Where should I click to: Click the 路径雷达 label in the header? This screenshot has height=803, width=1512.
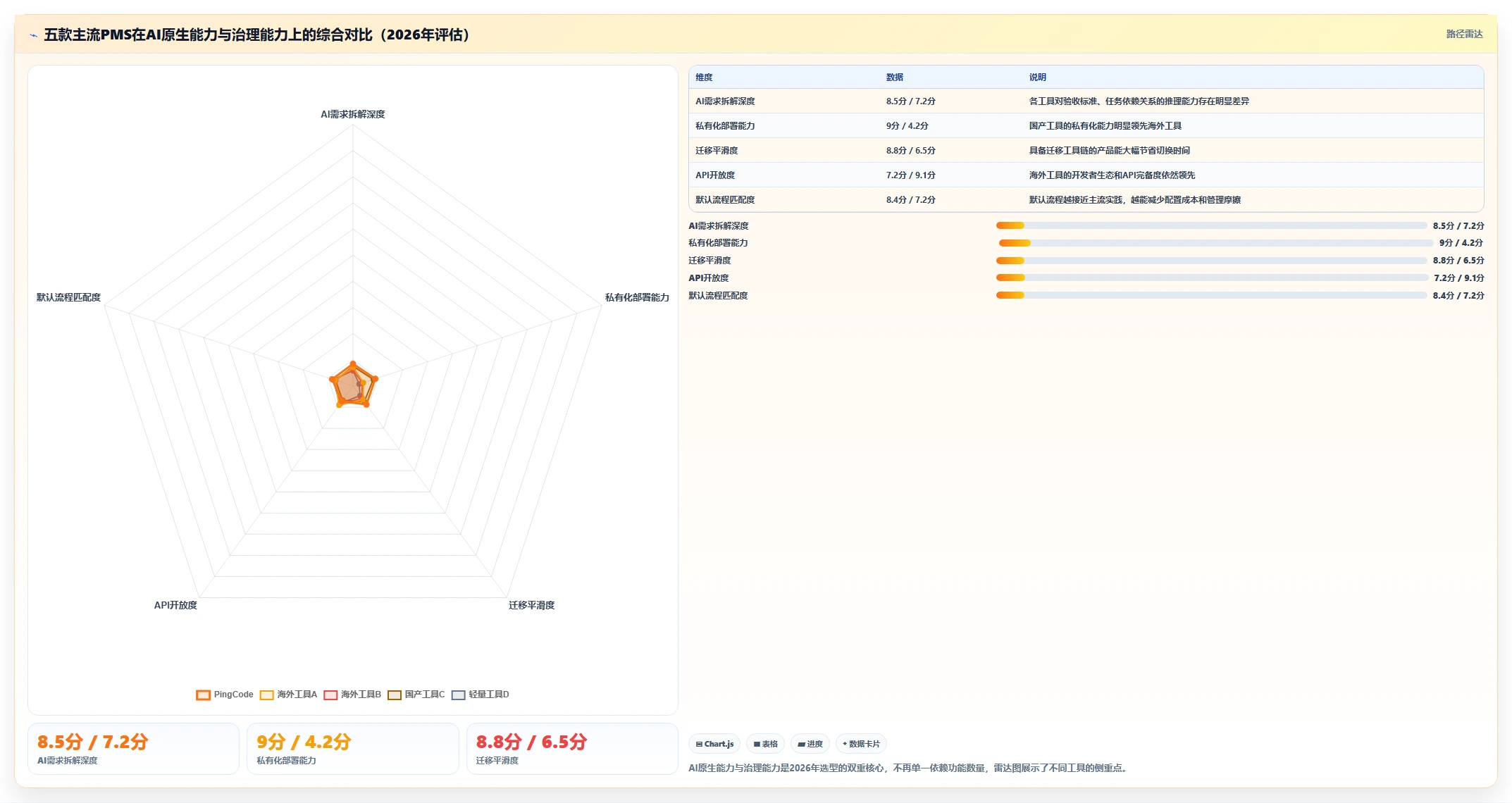[x=1464, y=34]
